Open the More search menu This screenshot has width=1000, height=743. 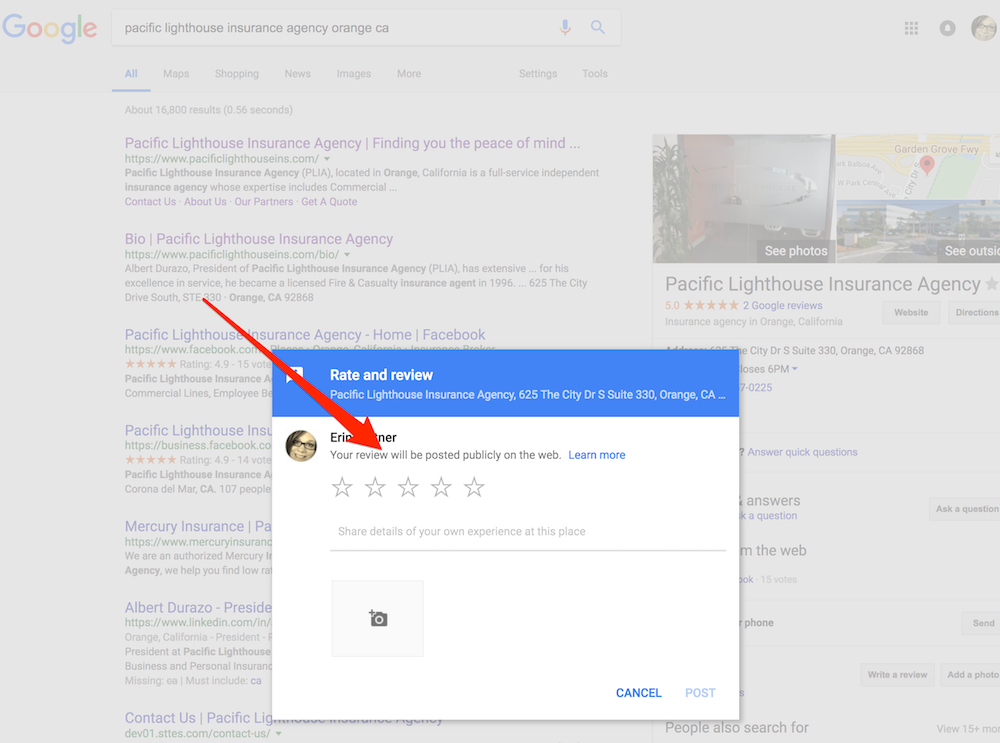pos(409,74)
